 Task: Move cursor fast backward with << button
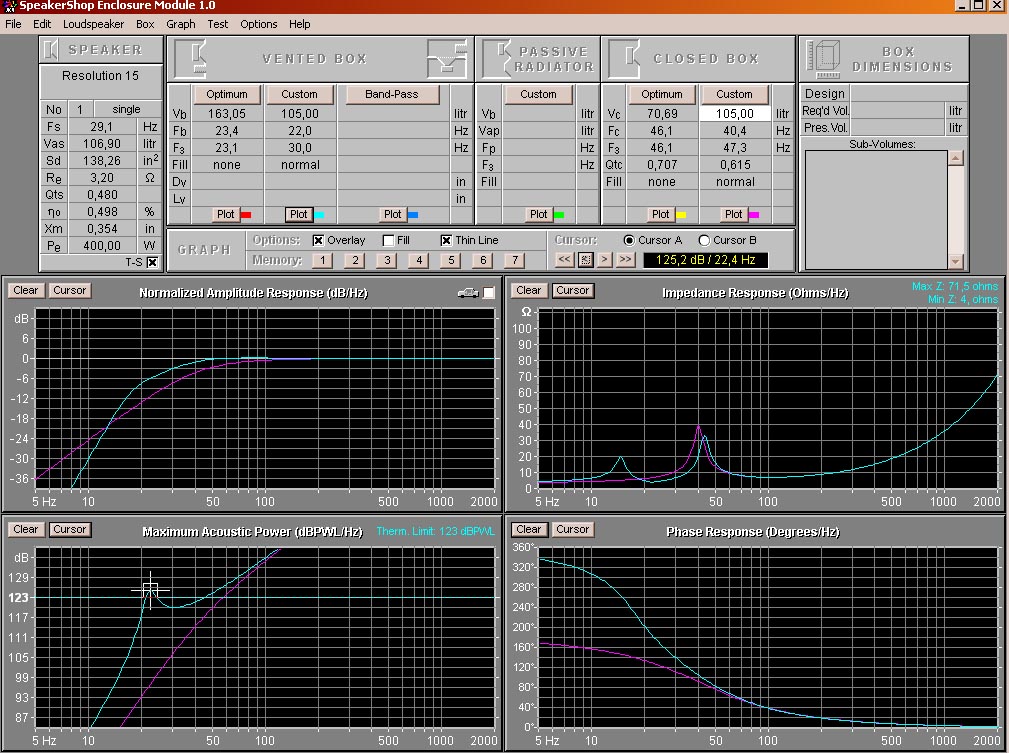tap(565, 259)
